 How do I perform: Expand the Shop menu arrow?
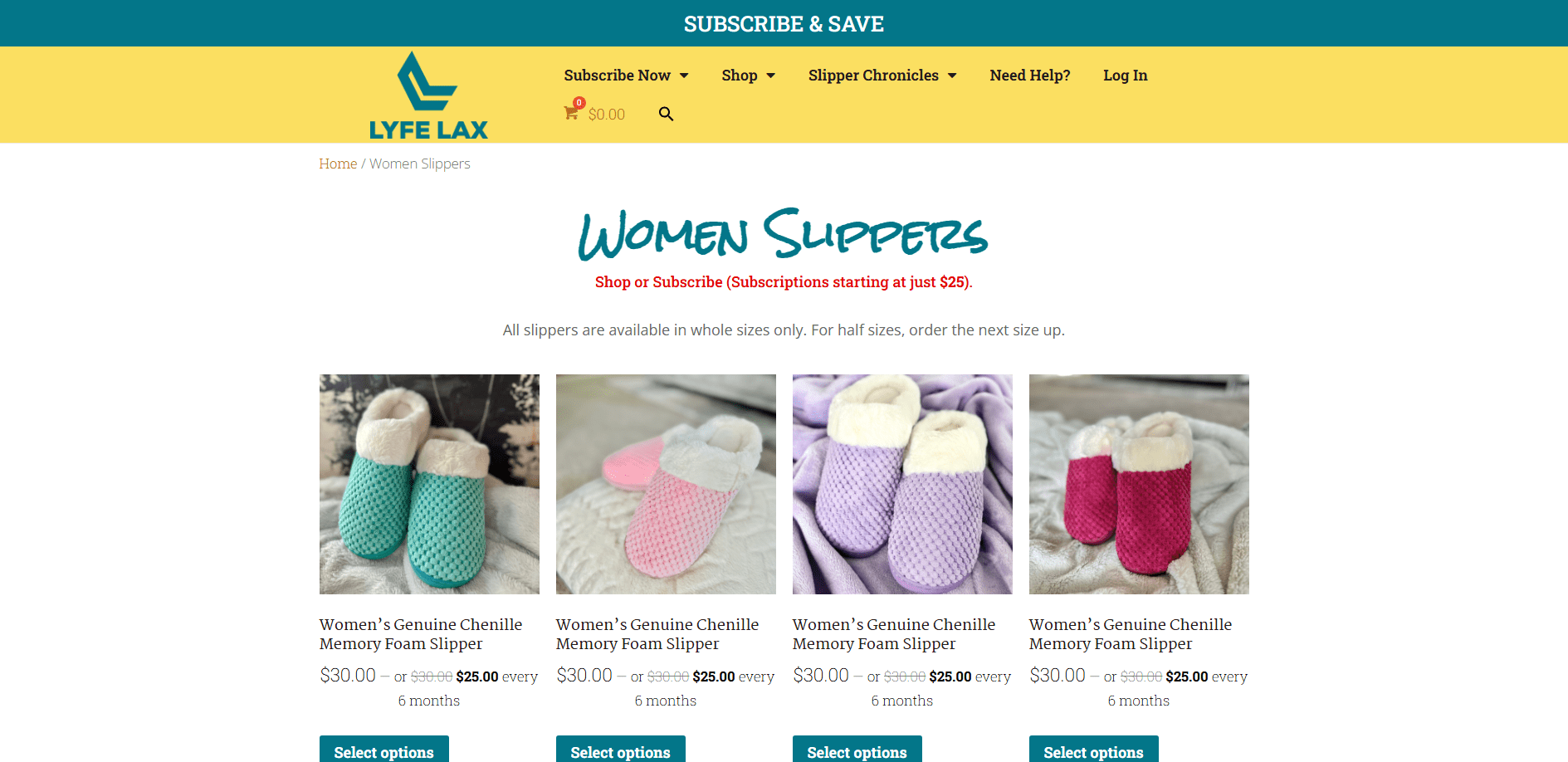pyautogui.click(x=770, y=76)
